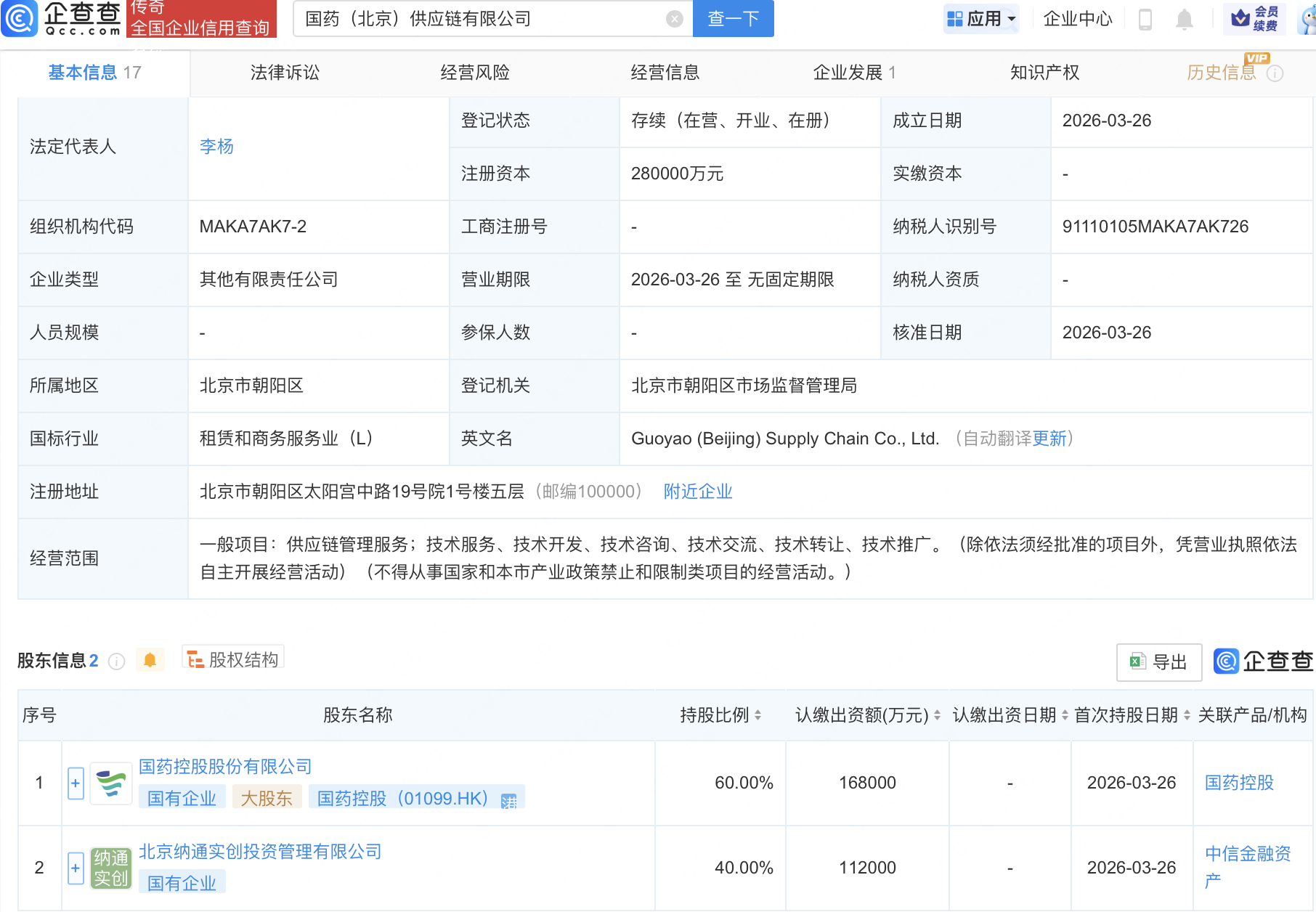Click inside the company name search field
The height and width of the screenshot is (912, 1316).
pyautogui.click(x=479, y=19)
